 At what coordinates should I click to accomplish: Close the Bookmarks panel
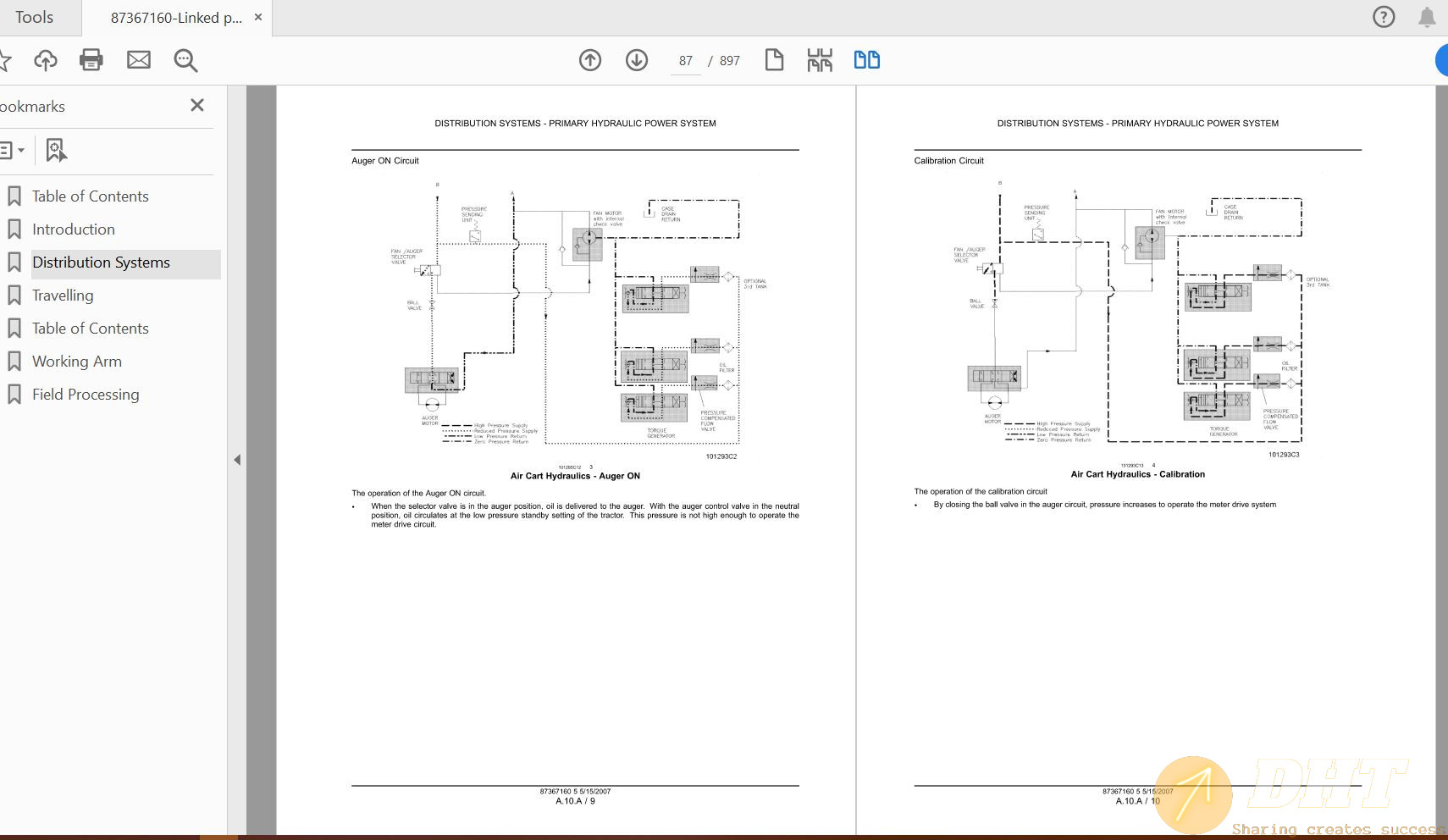point(197,105)
